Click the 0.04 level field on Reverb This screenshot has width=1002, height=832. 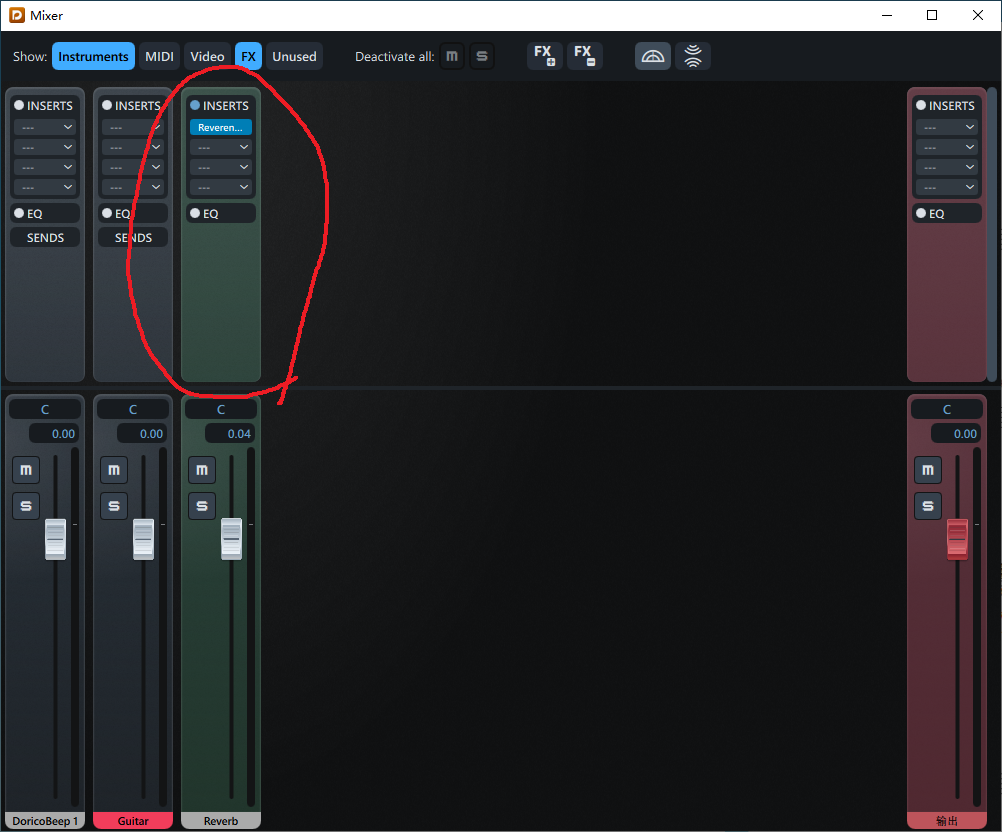pyautogui.click(x=231, y=434)
